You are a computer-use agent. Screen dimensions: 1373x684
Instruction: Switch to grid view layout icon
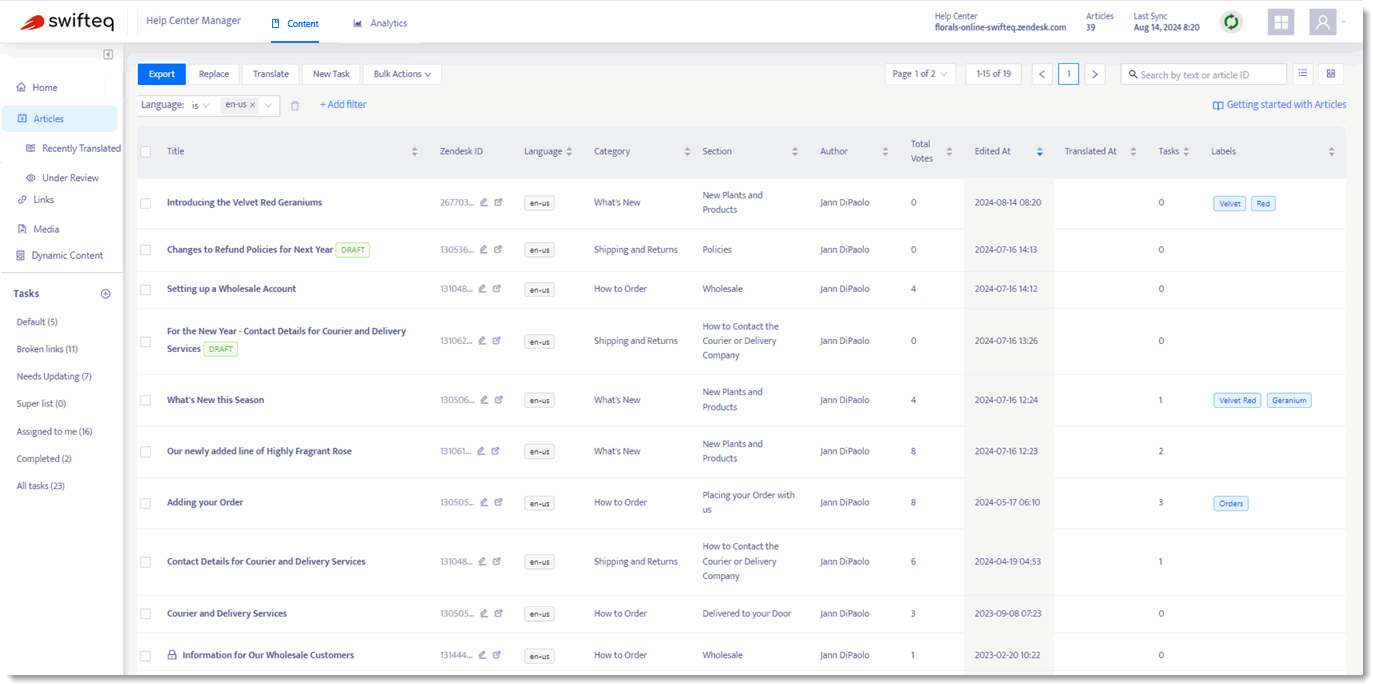coord(1331,74)
